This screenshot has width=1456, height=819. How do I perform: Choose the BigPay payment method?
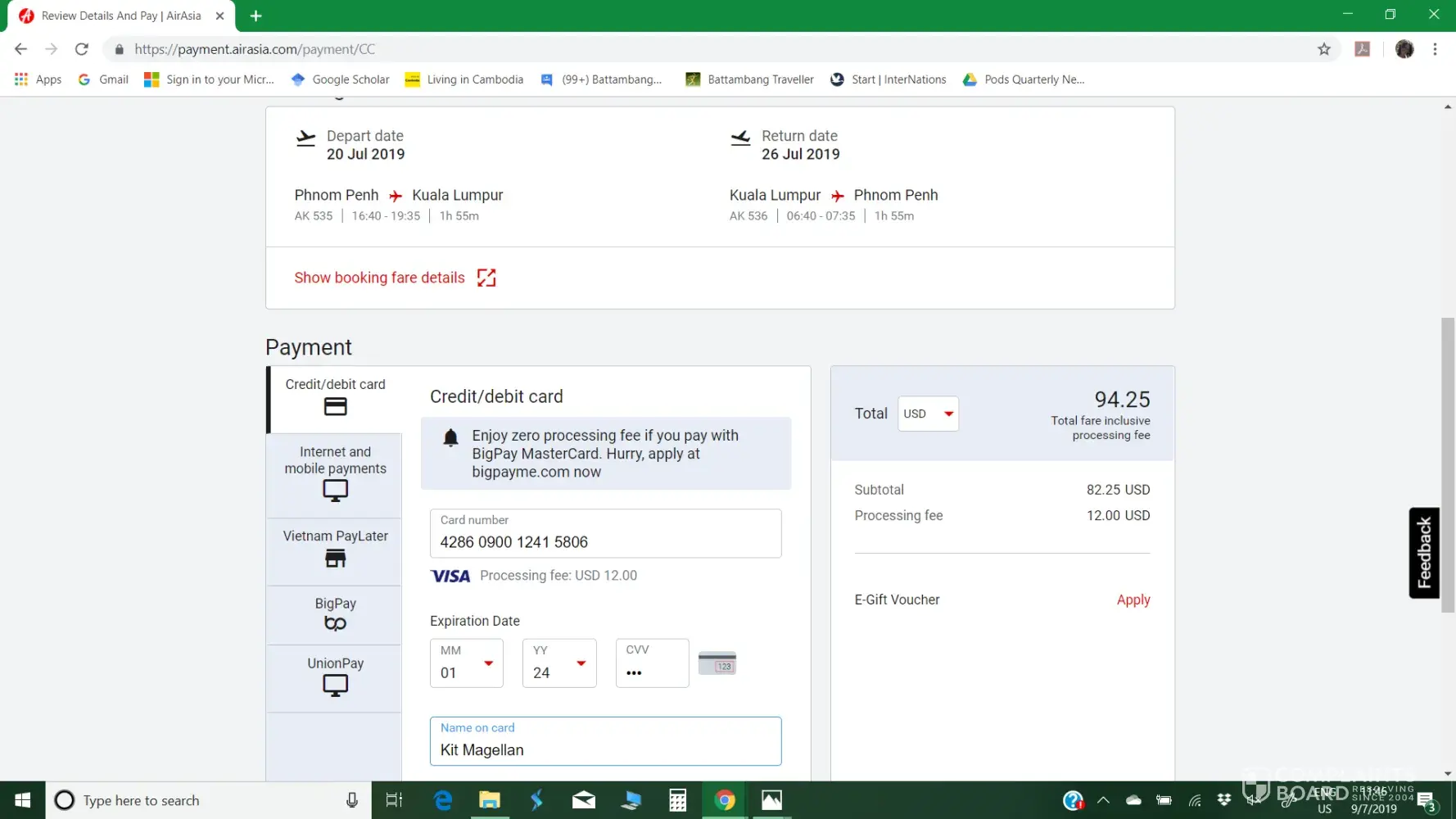pos(335,614)
